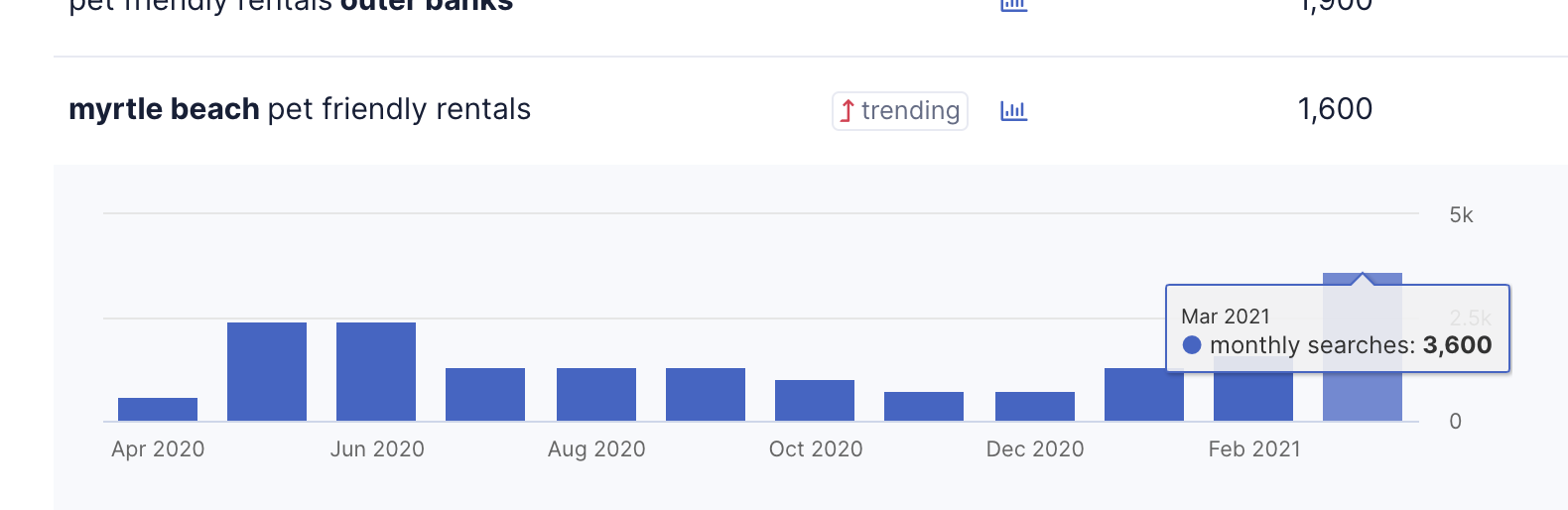Click the blue monthly searches dot in tooltip

pos(1192,345)
